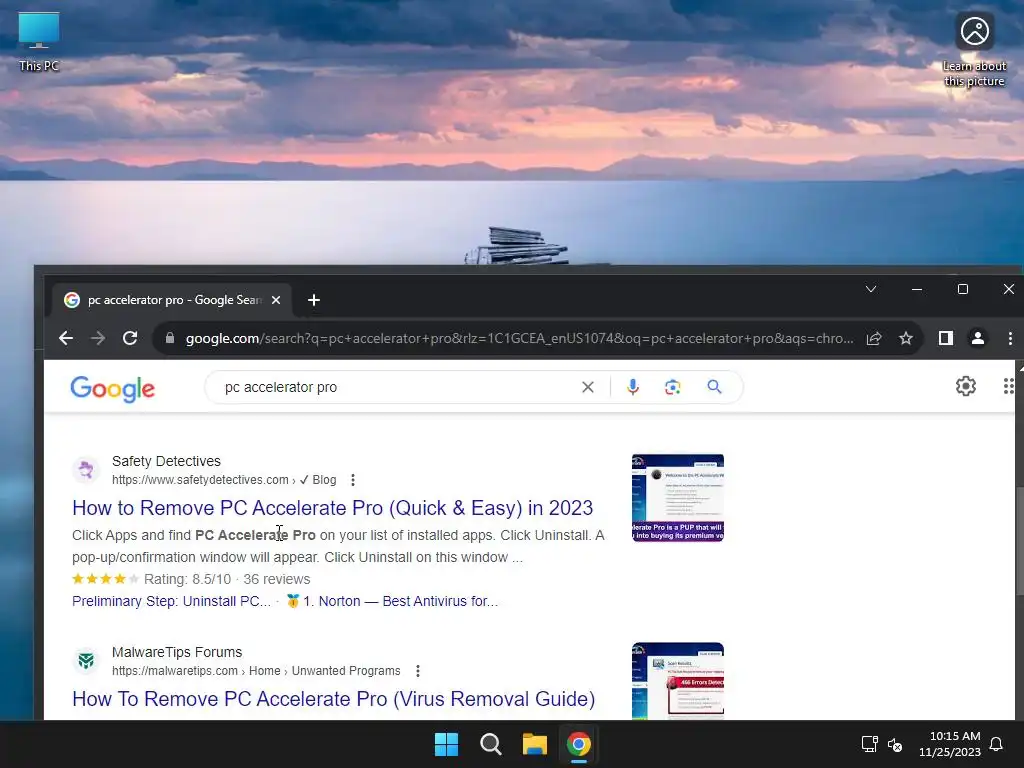The width and height of the screenshot is (1024, 768).
Task: Reload the Google search page
Action: (x=130, y=338)
